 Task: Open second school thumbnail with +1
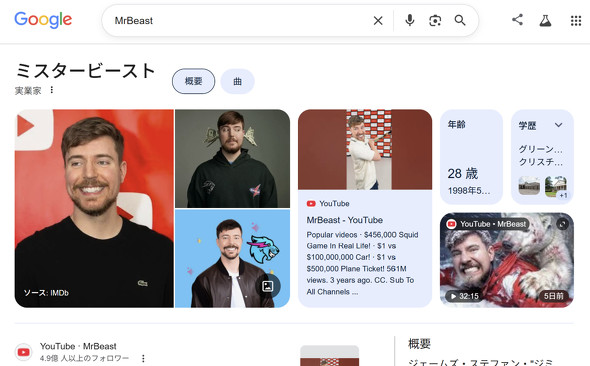(x=556, y=186)
